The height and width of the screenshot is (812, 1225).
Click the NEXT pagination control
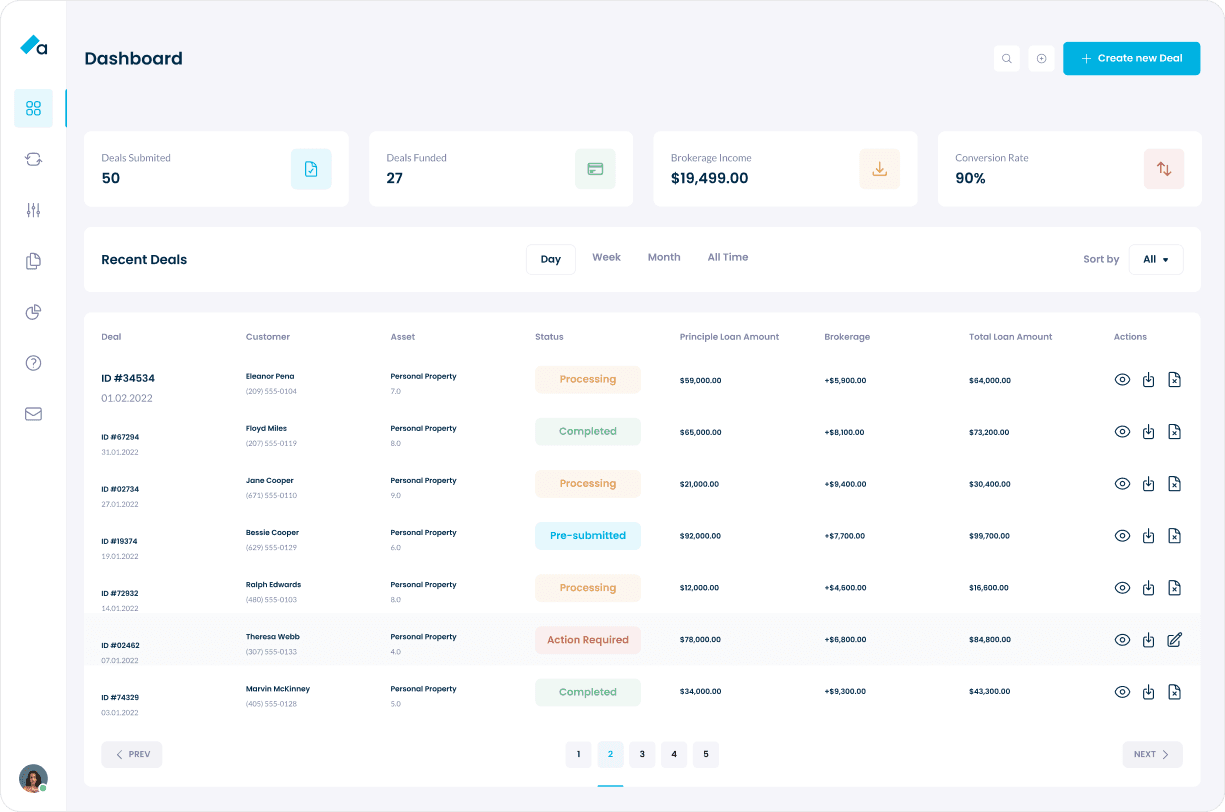coord(1152,754)
